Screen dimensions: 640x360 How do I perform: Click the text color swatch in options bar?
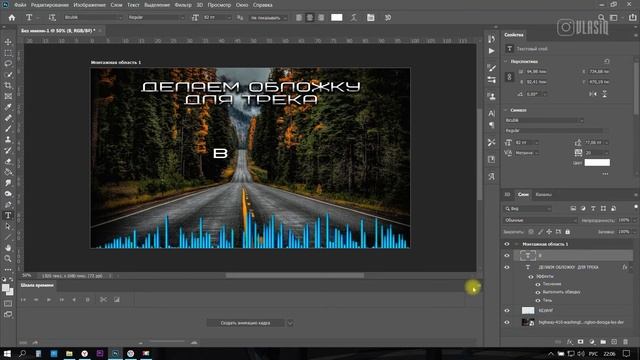coord(337,18)
